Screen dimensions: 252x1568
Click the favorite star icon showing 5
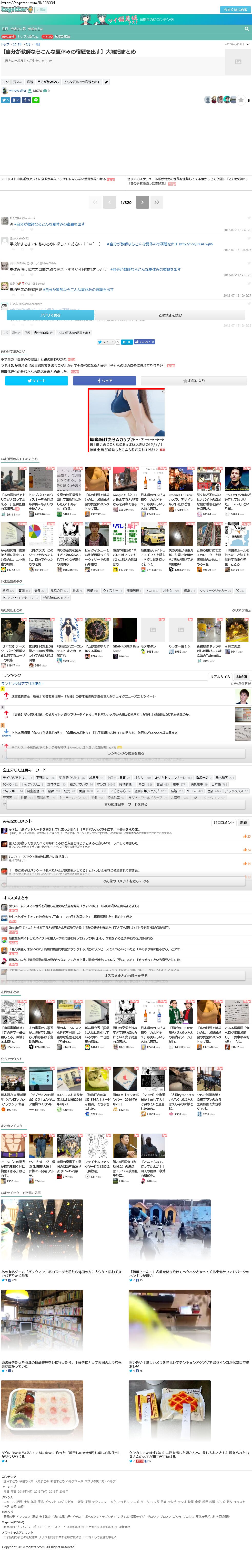click(x=241, y=100)
